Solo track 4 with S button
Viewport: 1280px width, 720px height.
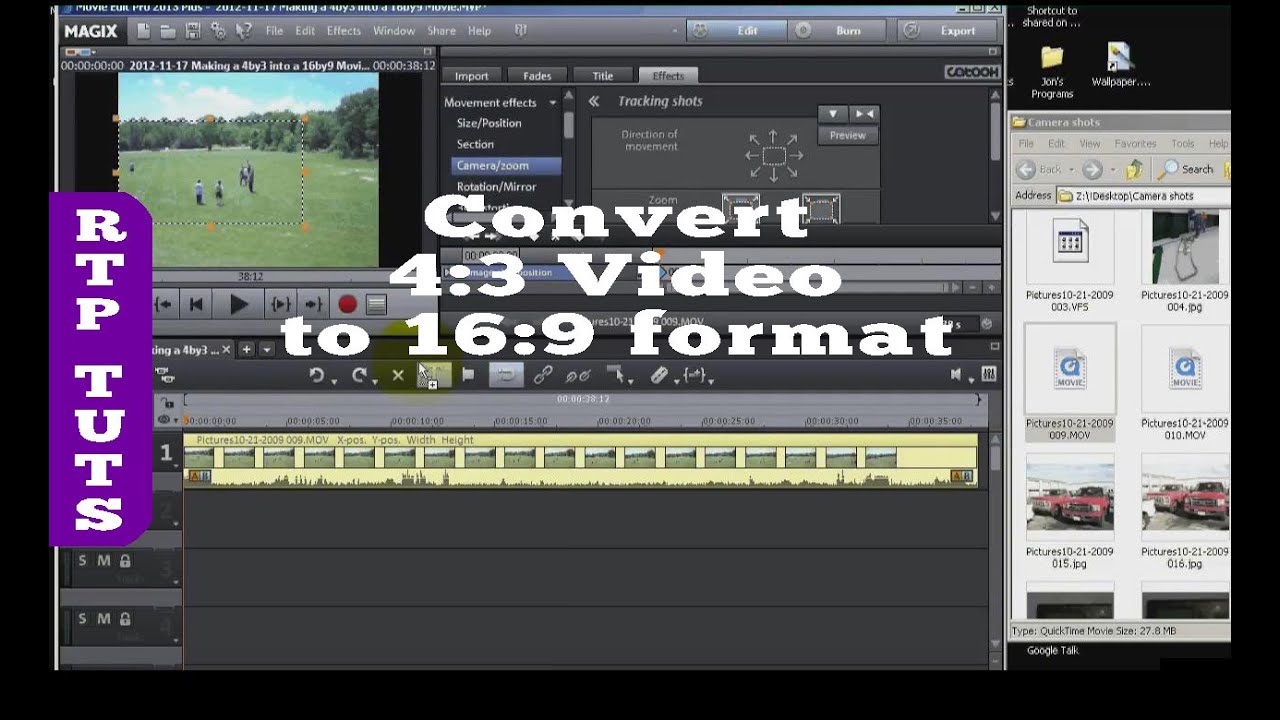click(82, 619)
